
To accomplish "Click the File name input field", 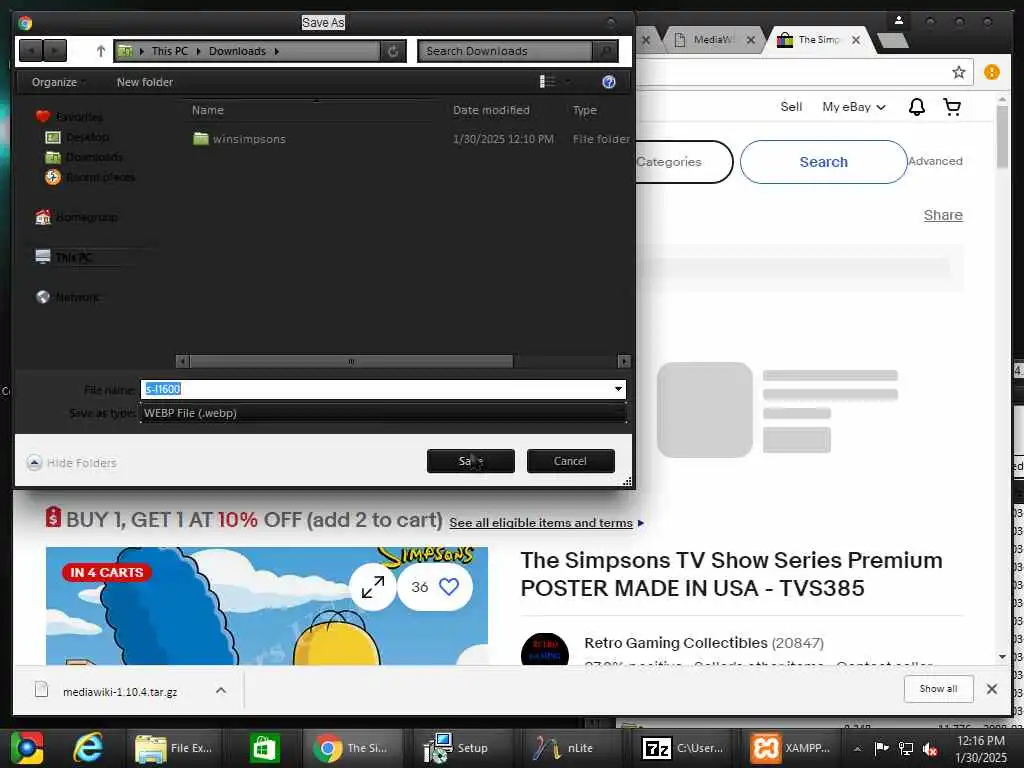I will click(x=376, y=389).
